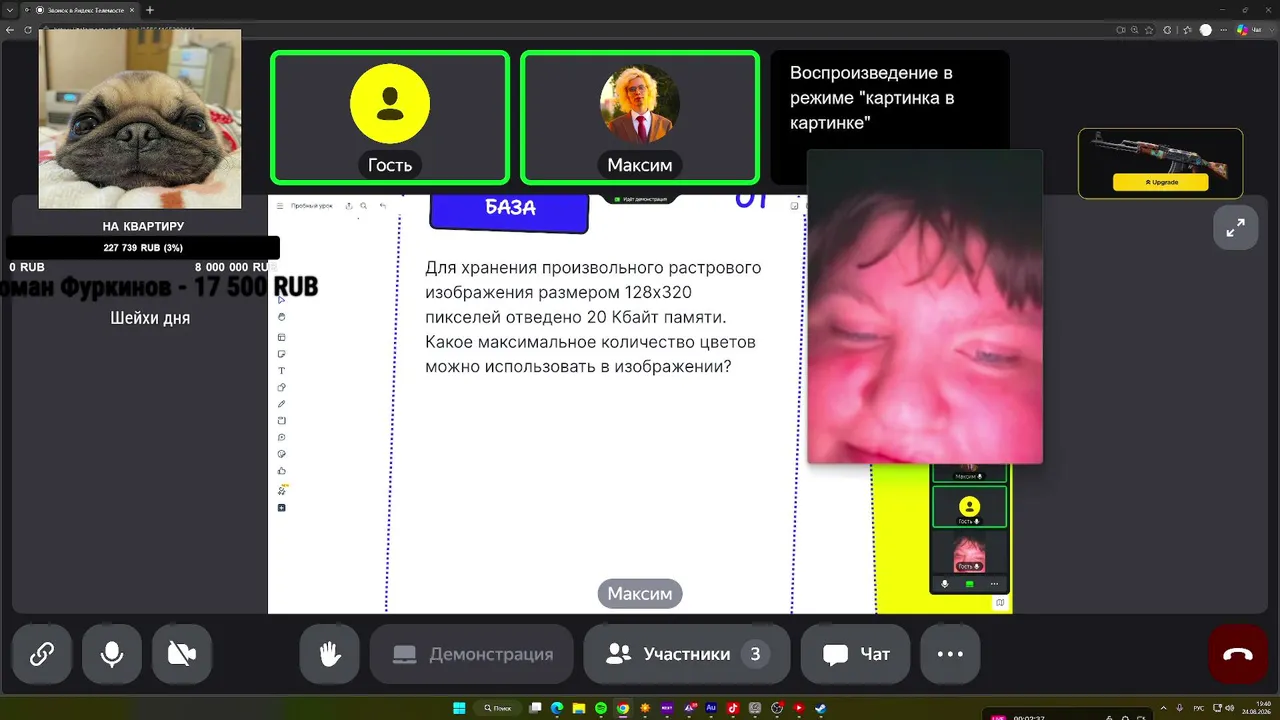The width and height of the screenshot is (1280, 720).
Task: Click the pug dog image
Action: point(140,119)
